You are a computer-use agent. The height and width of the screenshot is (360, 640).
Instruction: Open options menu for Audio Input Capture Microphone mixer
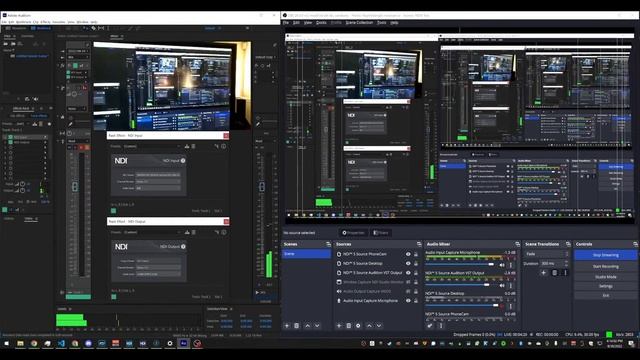pos(511,265)
